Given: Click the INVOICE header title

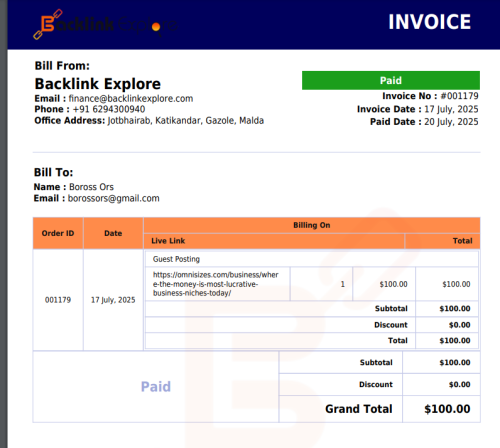Looking at the screenshot, I should tap(429, 22).
